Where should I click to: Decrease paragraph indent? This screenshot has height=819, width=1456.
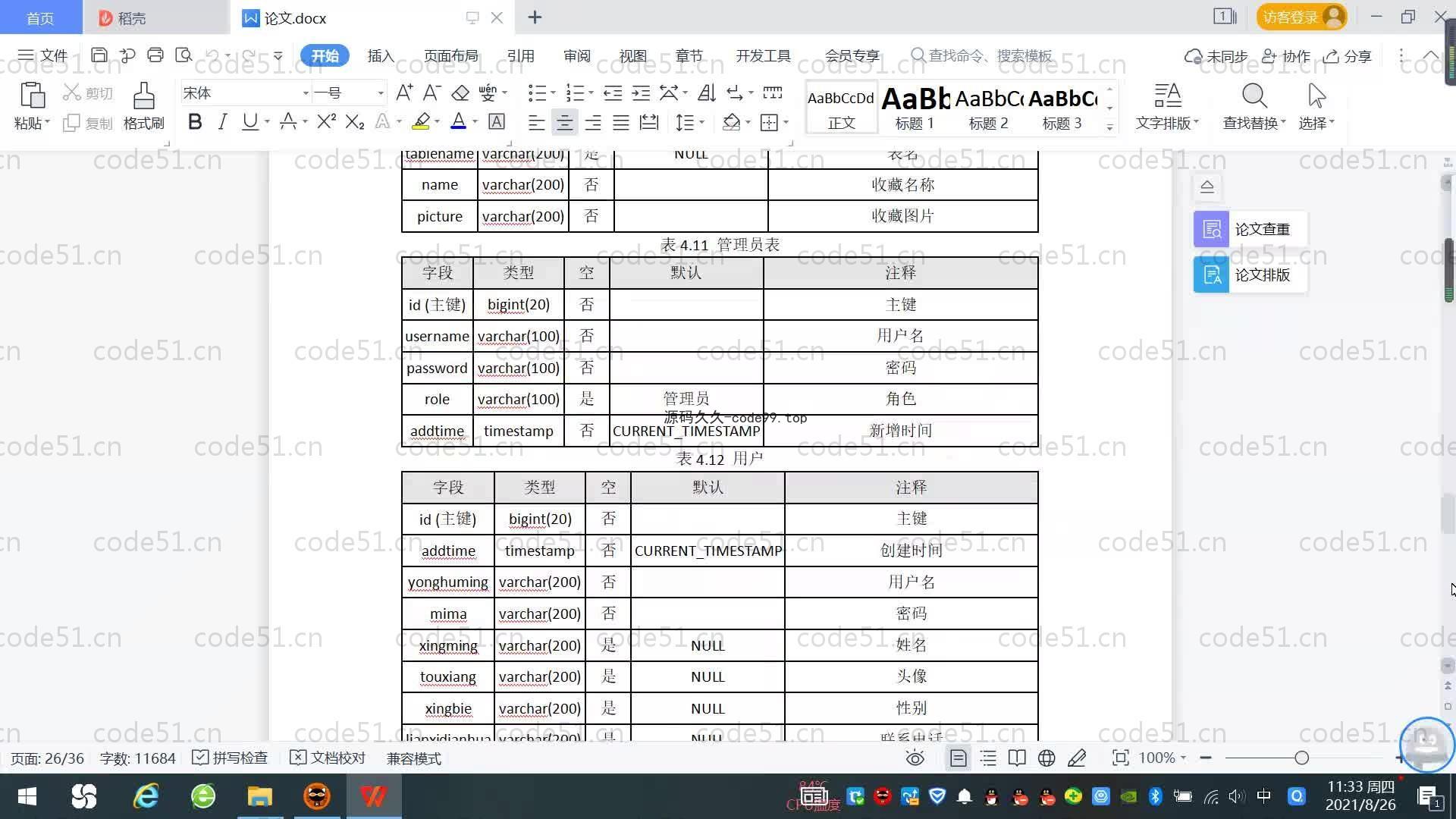(613, 93)
